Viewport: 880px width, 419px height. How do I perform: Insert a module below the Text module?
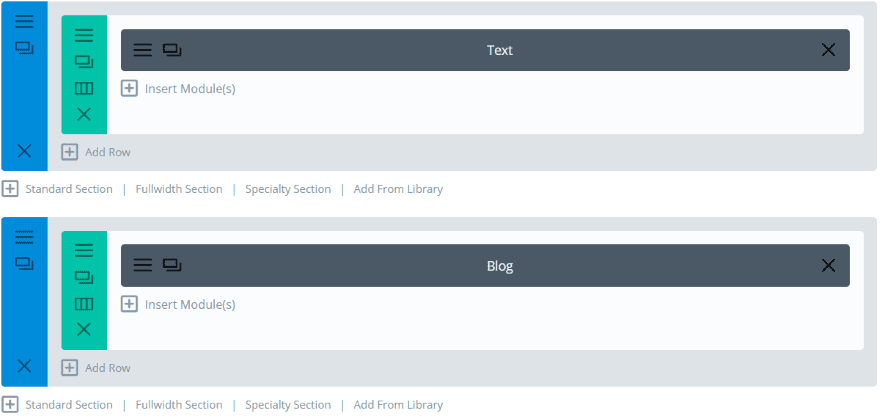179,89
